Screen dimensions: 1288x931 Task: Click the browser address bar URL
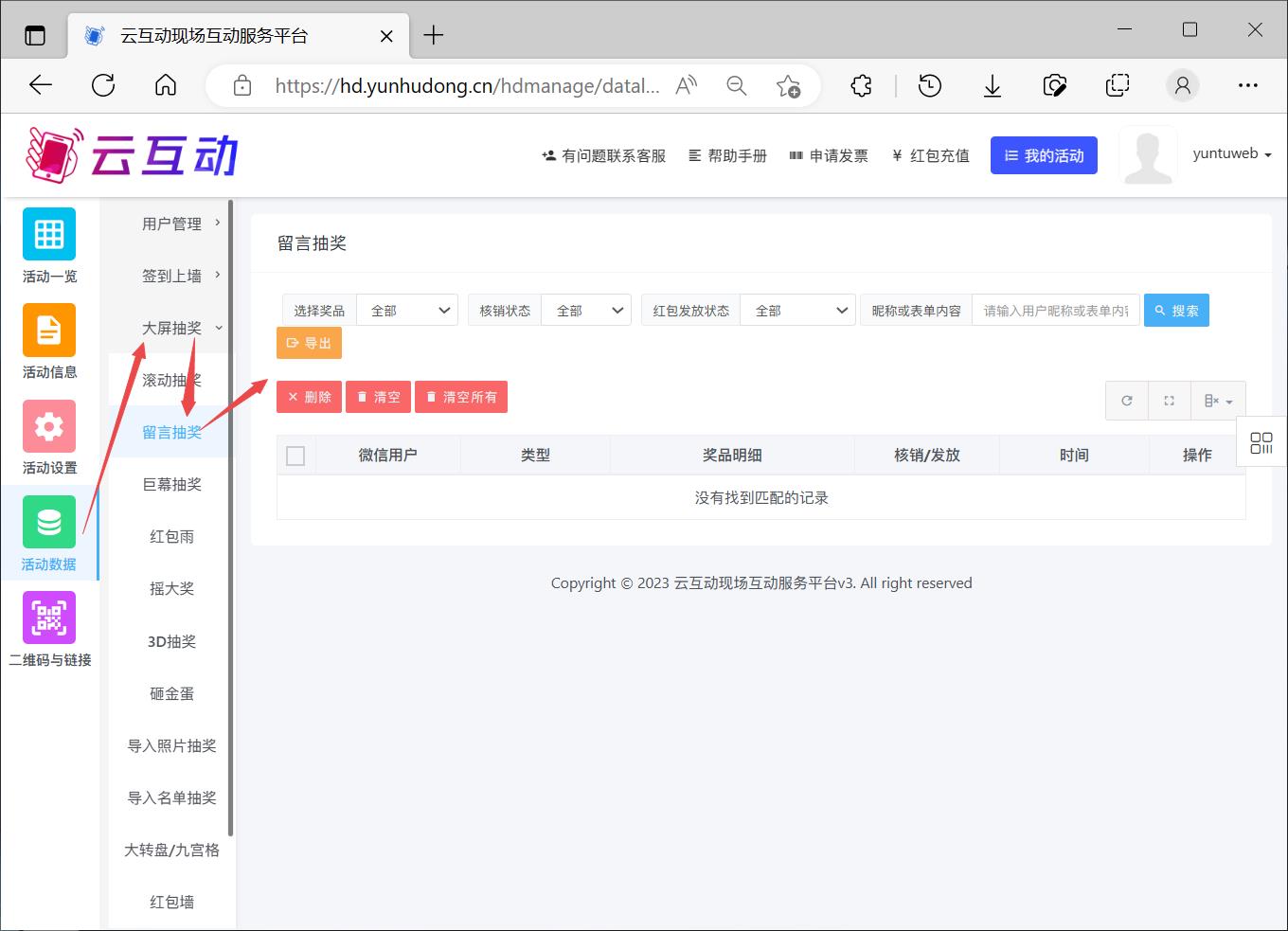[x=467, y=86]
